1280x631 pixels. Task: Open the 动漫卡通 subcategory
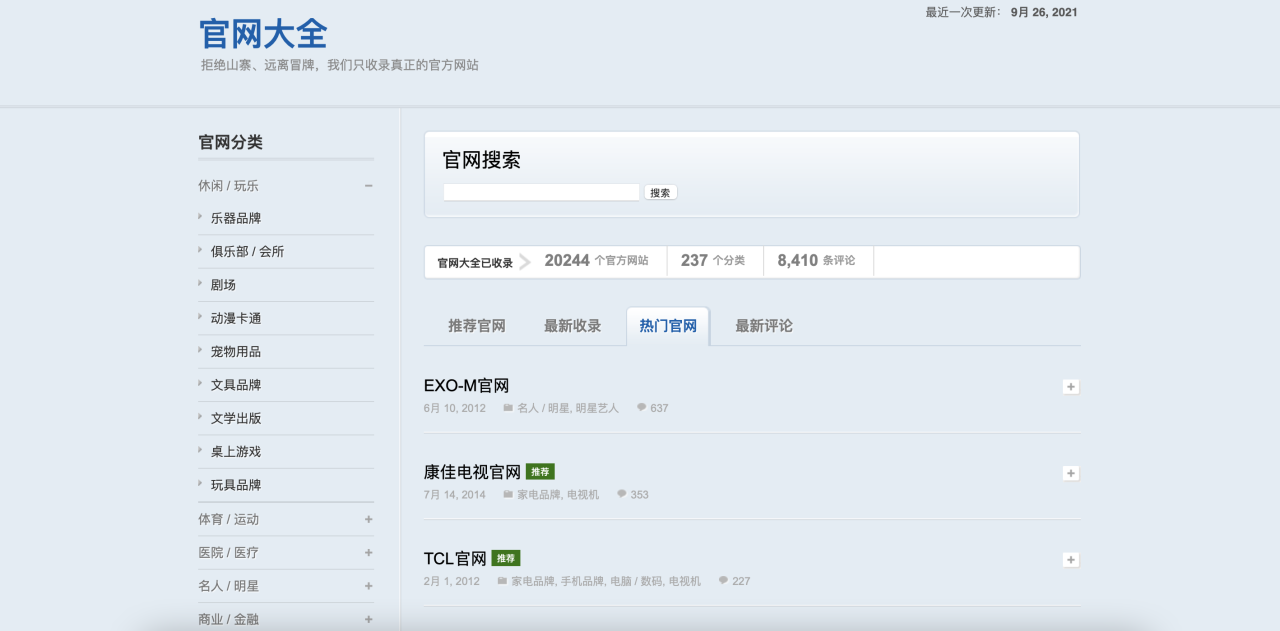pos(236,318)
